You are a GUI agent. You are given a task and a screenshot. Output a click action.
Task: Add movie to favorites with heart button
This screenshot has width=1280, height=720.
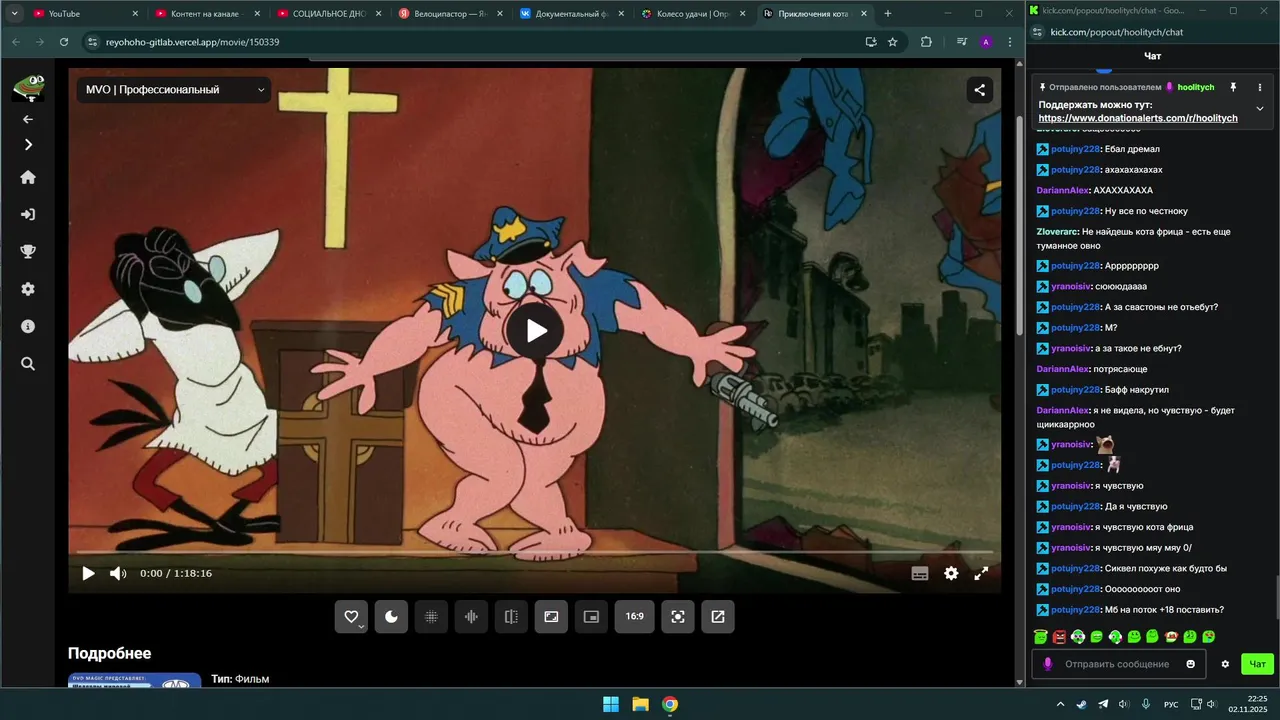click(351, 616)
